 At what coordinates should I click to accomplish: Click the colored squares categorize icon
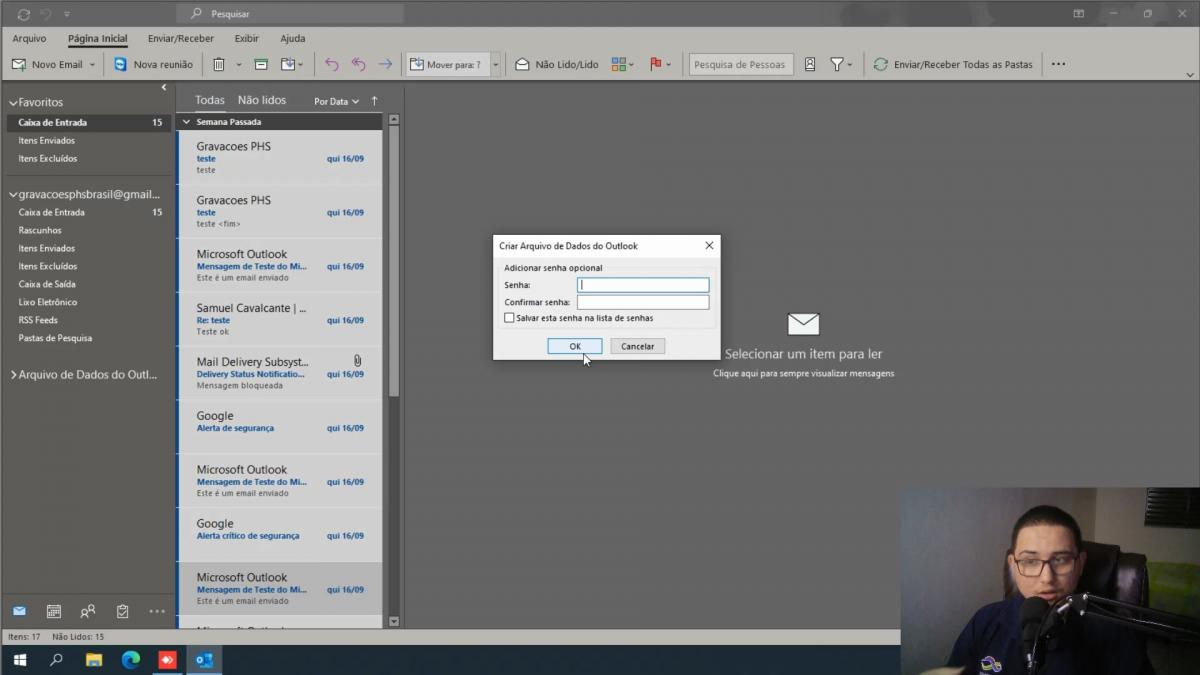point(618,64)
